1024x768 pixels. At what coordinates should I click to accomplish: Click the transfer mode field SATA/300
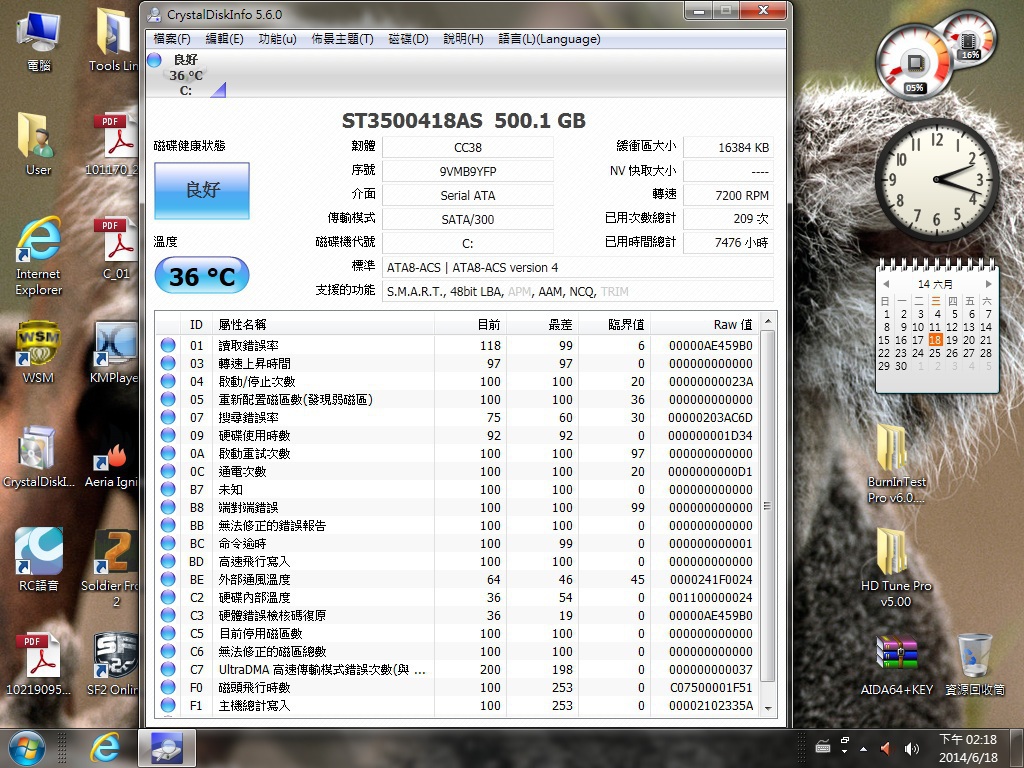point(468,219)
